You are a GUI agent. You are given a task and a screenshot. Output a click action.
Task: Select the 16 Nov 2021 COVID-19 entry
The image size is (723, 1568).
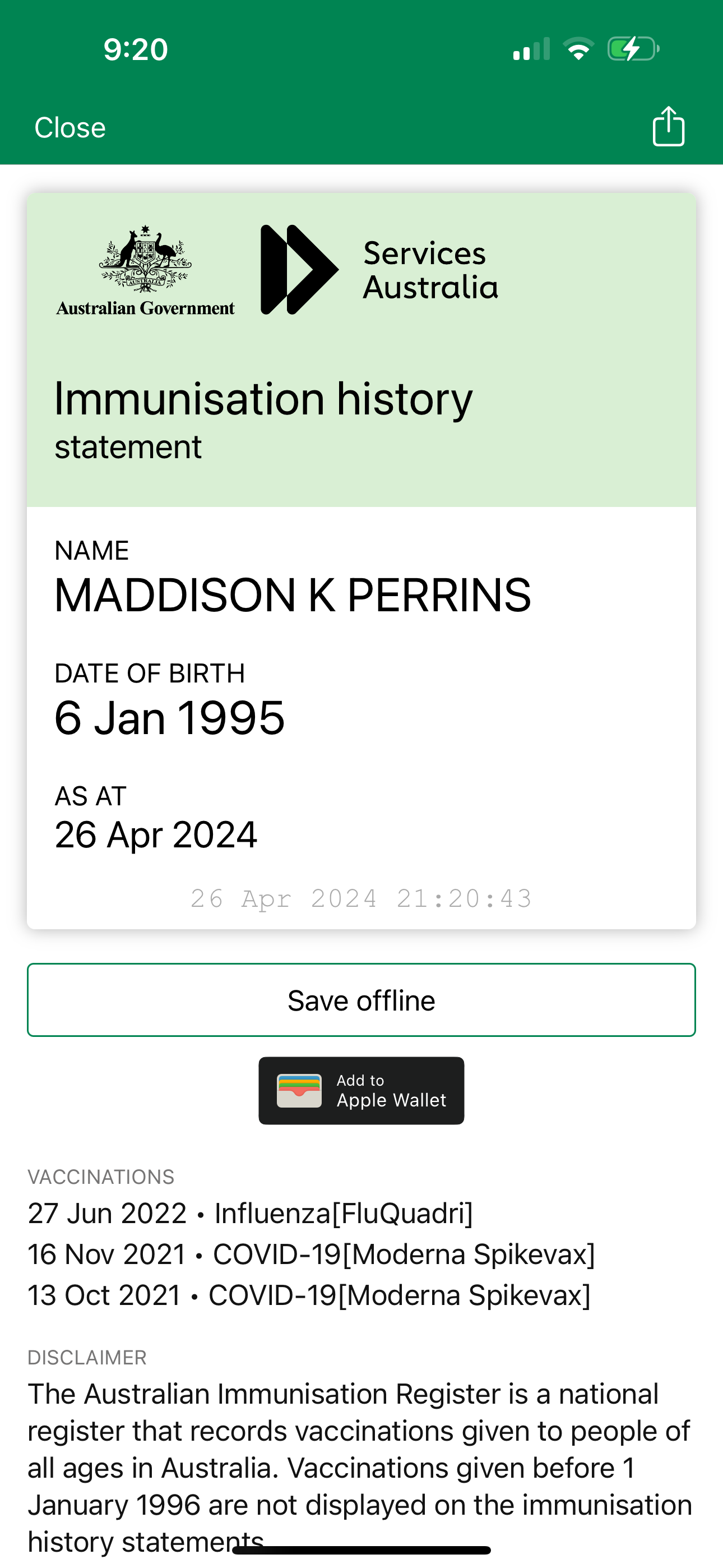[x=311, y=1254]
